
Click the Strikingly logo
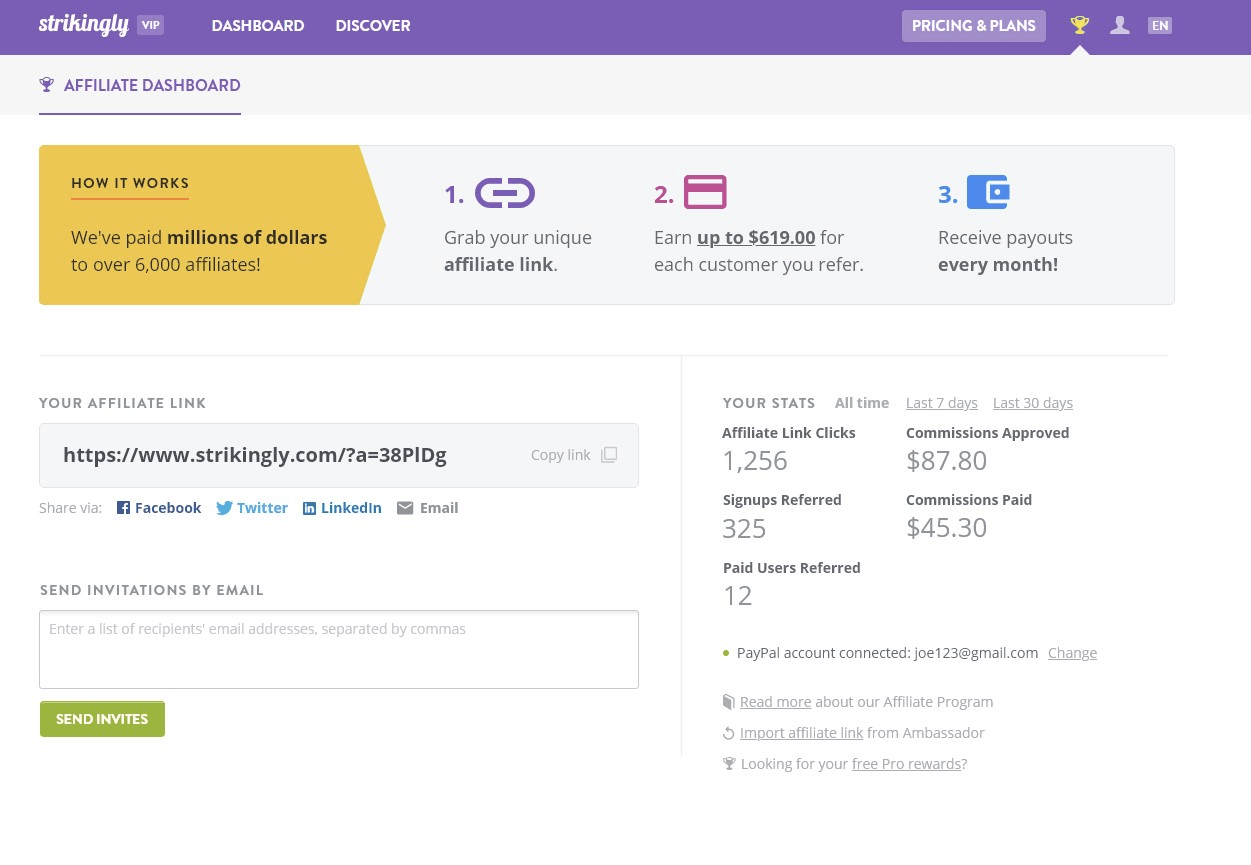click(84, 25)
